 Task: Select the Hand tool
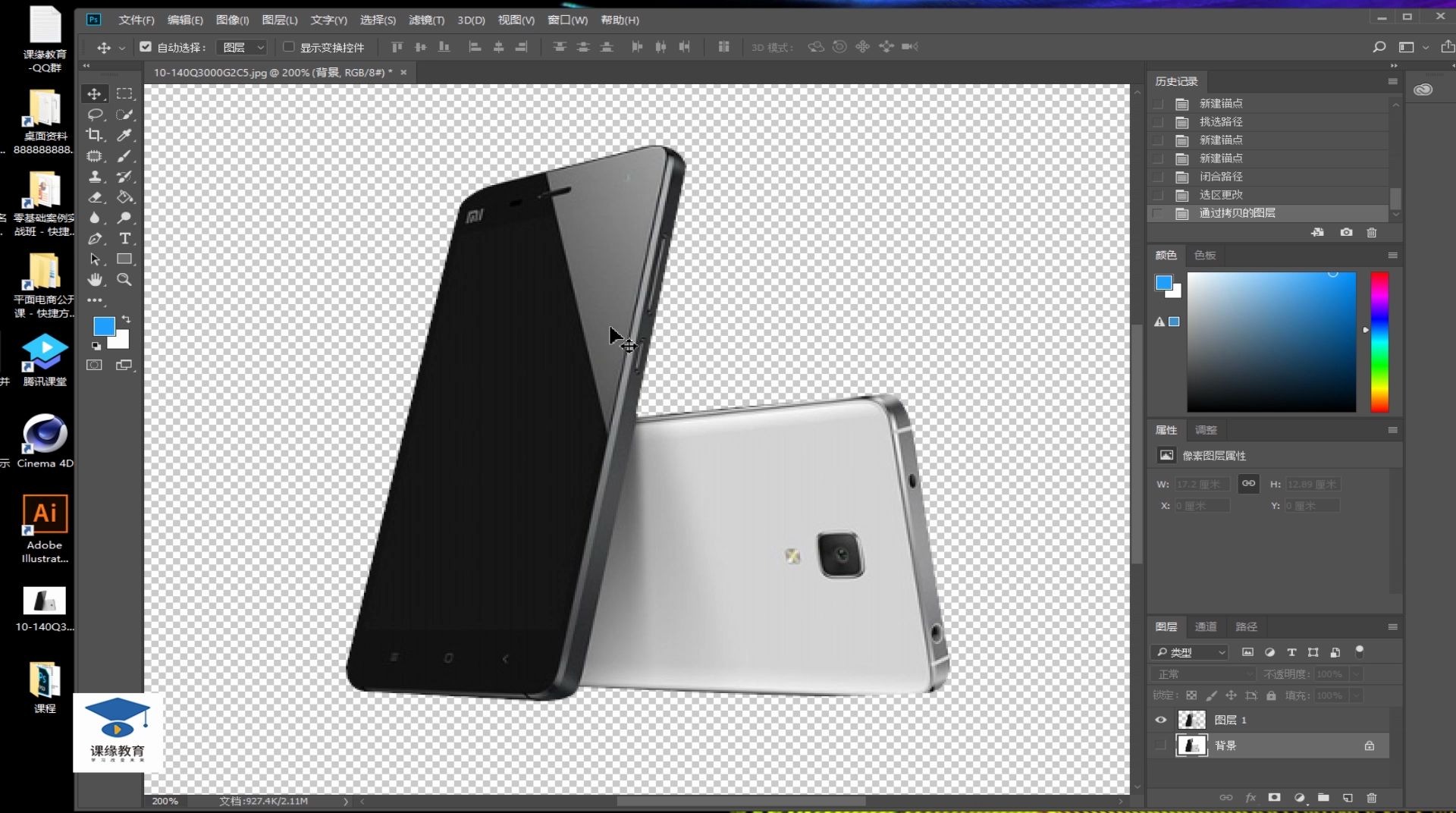(x=94, y=280)
